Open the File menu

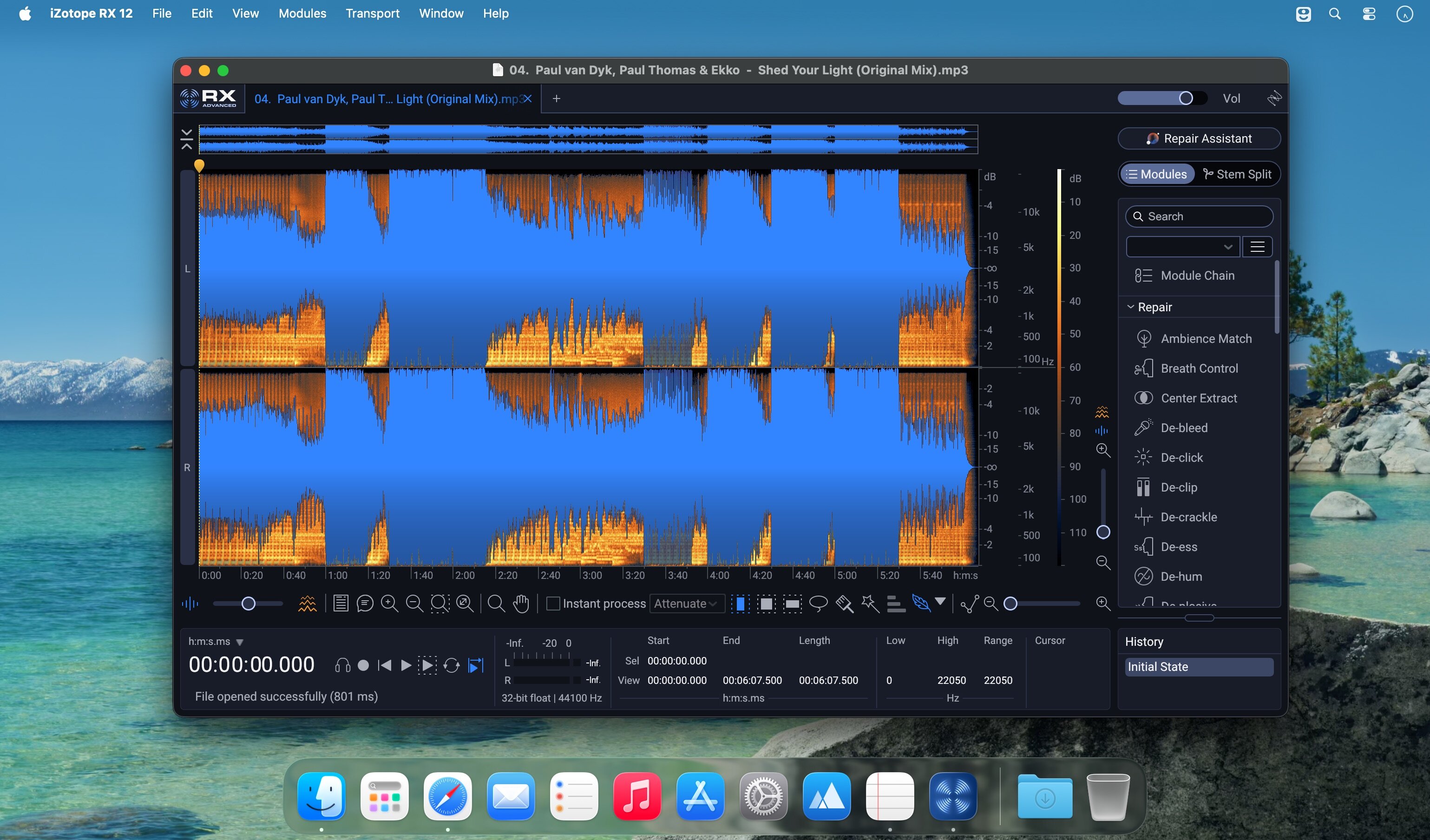tap(162, 13)
